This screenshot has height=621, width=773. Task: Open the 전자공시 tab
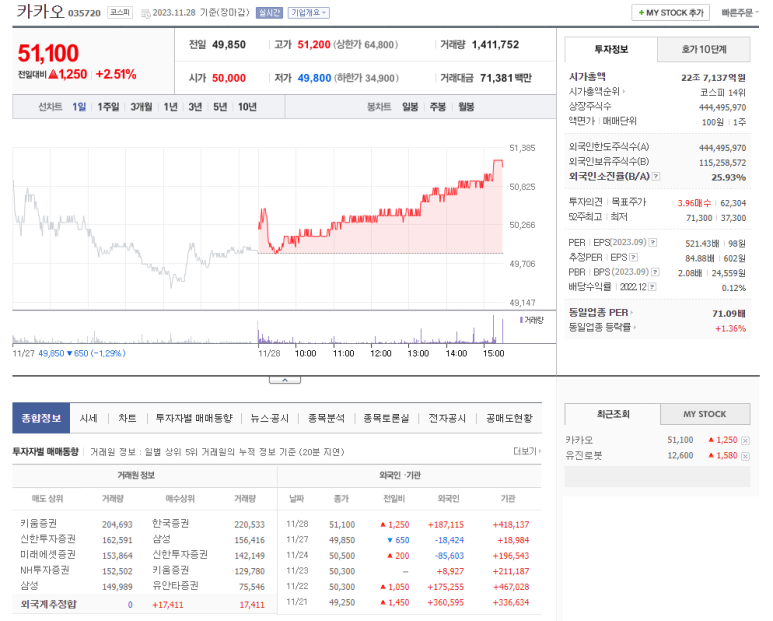pyautogui.click(x=447, y=418)
